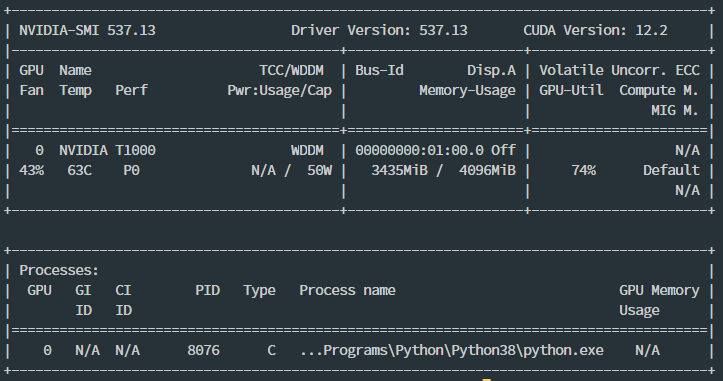Click the Type column header
This screenshot has height=381, width=723.
point(260,291)
